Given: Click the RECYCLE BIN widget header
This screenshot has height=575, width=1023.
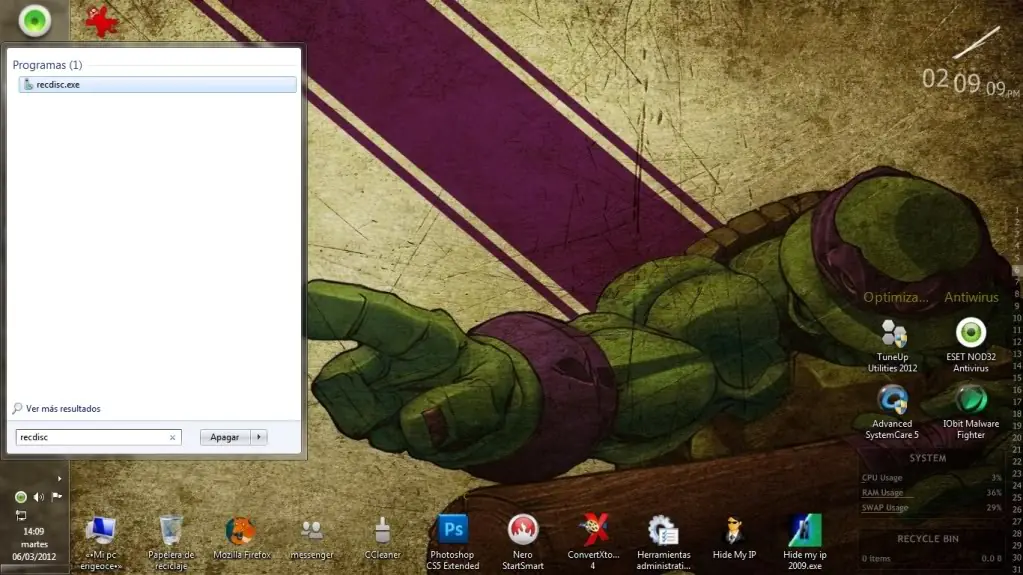Looking at the screenshot, I should 928,539.
